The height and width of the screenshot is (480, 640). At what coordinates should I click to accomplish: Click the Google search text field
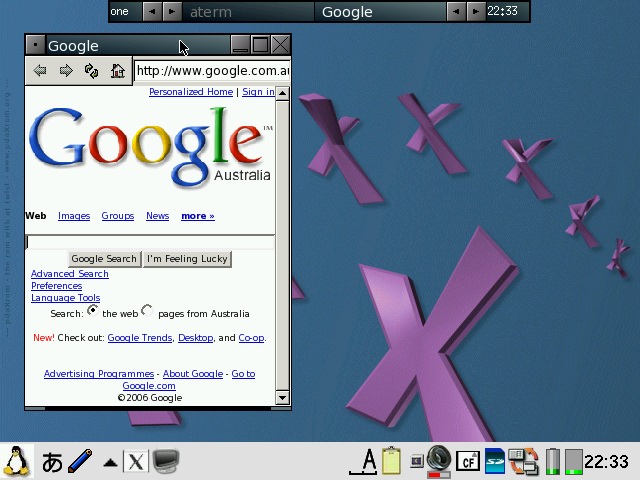(149, 242)
